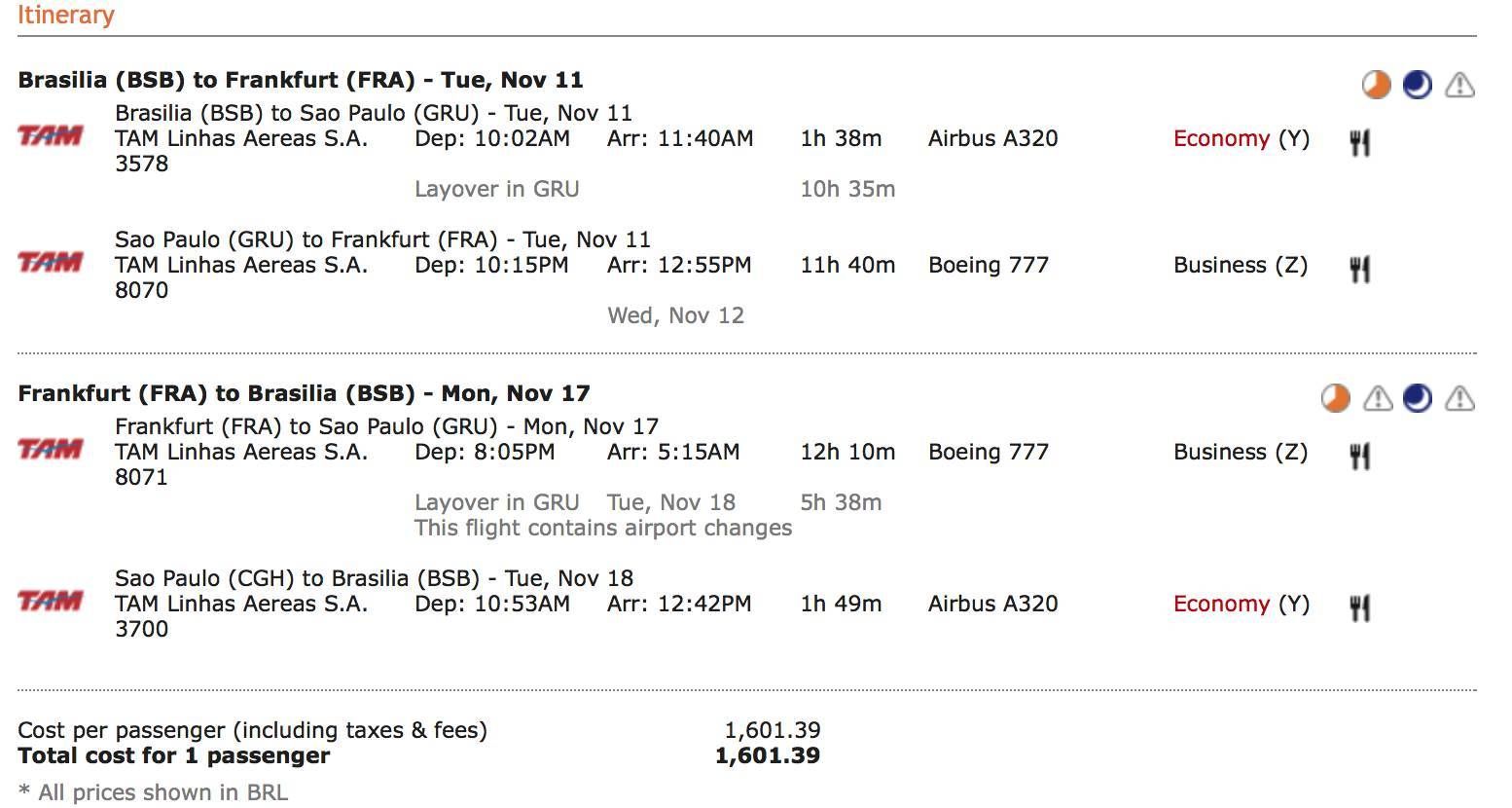Viewport: 1512px width, 808px height.
Task: Click meal icon for flight 8070
Action: (x=1360, y=270)
